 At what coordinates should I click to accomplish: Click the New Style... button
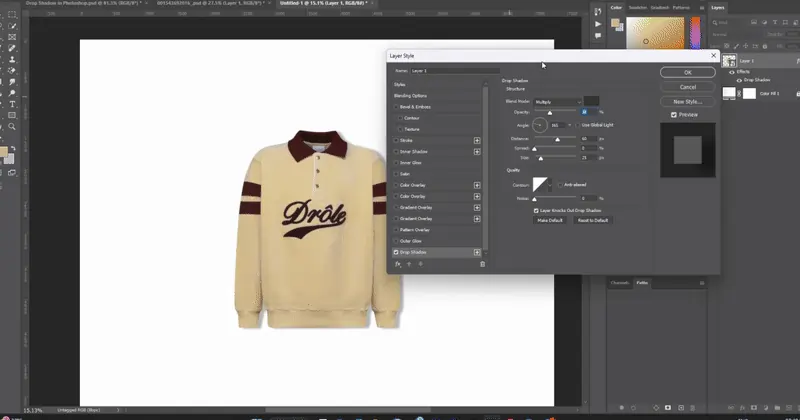(x=688, y=102)
